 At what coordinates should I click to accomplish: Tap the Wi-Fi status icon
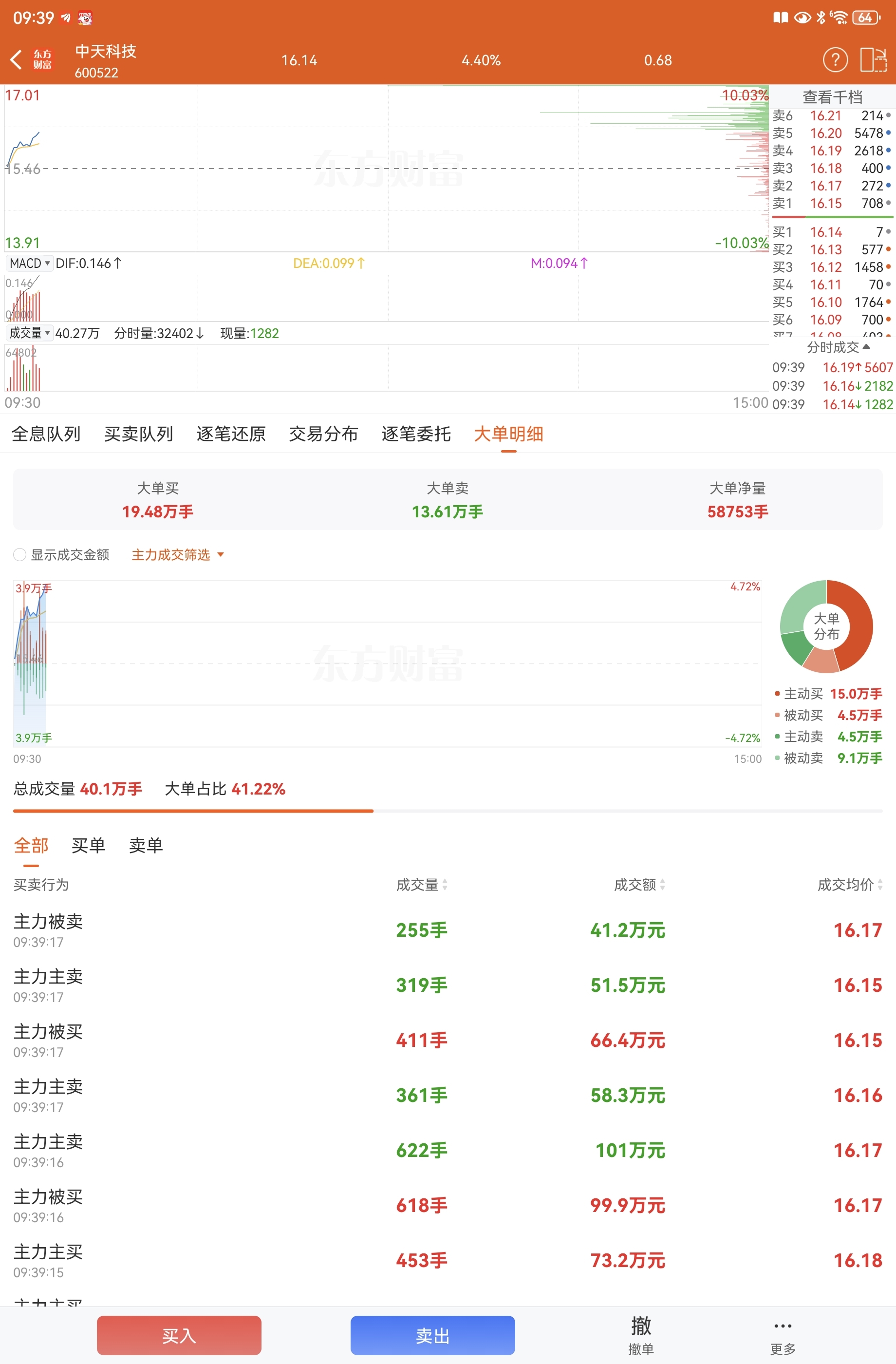pos(840,18)
